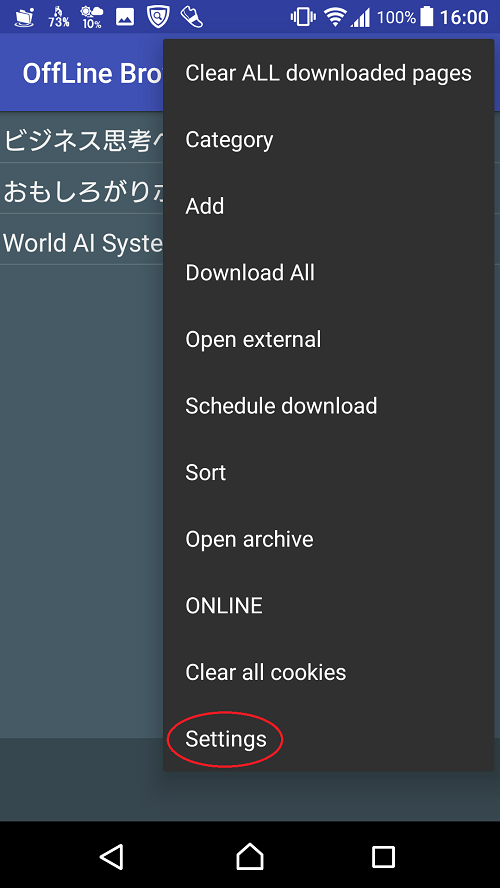This screenshot has width=500, height=888.
Task: Tap the recent apps square icon
Action: pos(383,856)
